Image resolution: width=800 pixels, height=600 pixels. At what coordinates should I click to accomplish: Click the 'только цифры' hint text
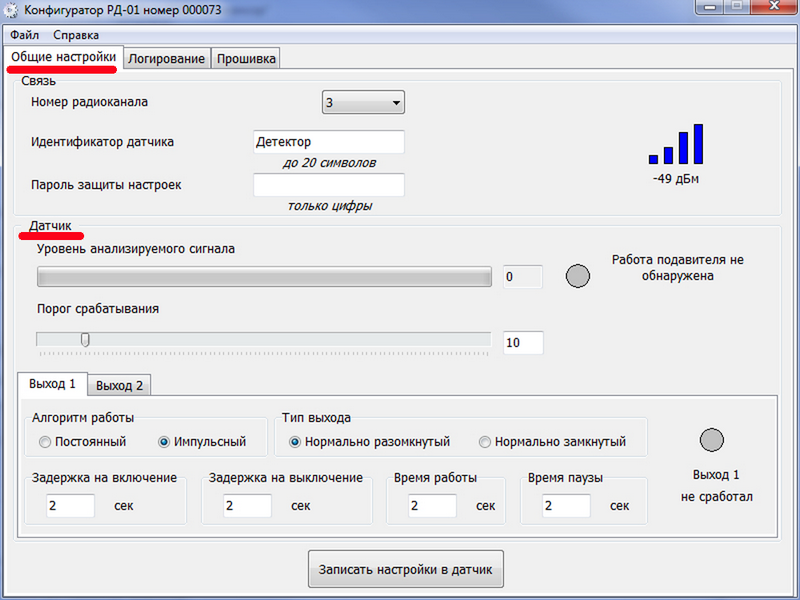(x=330, y=206)
